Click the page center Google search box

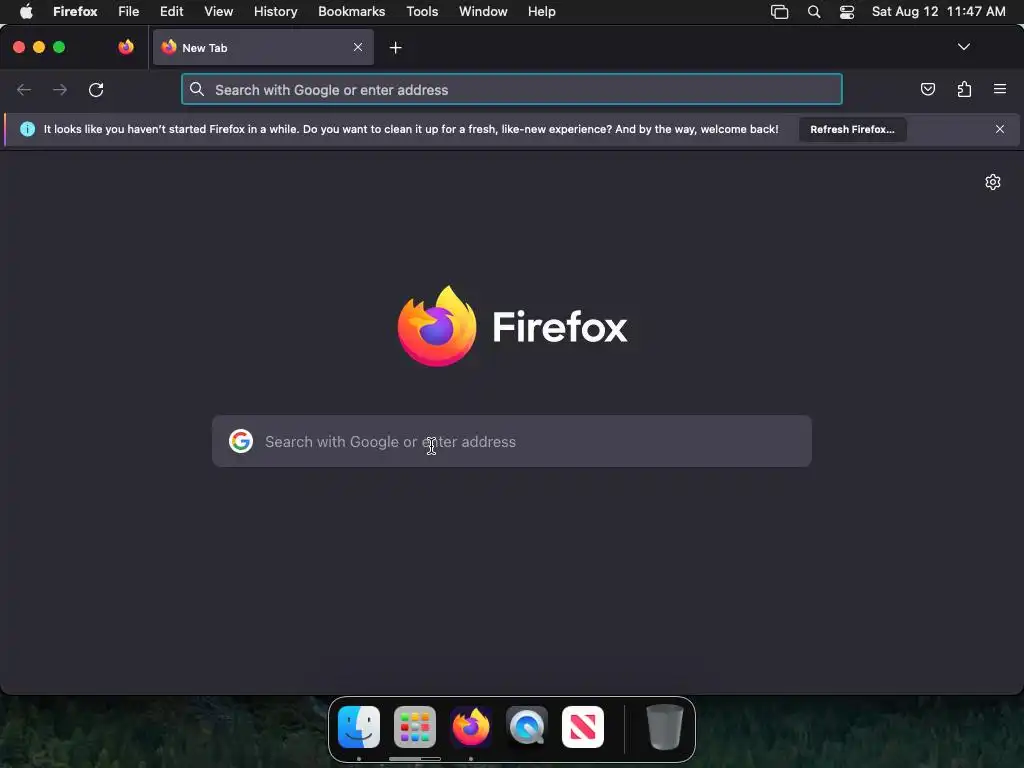(x=511, y=441)
